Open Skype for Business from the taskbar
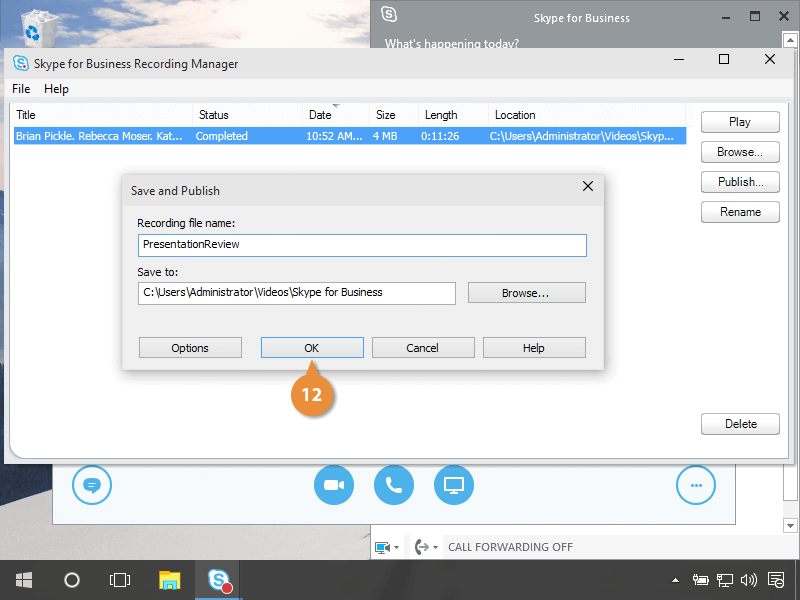 [219, 580]
